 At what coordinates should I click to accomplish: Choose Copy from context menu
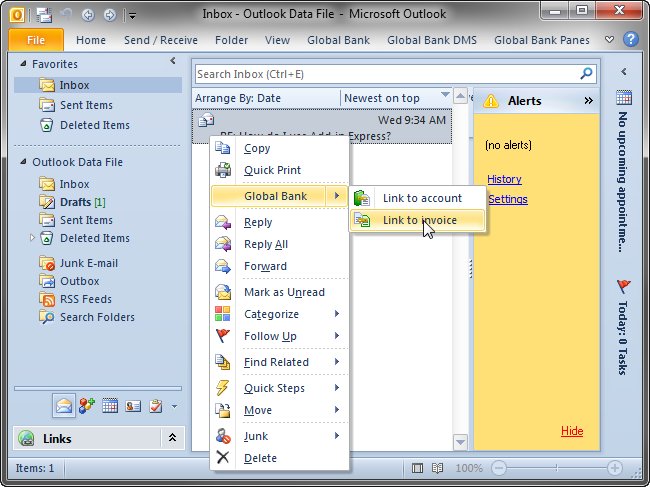pos(279,148)
